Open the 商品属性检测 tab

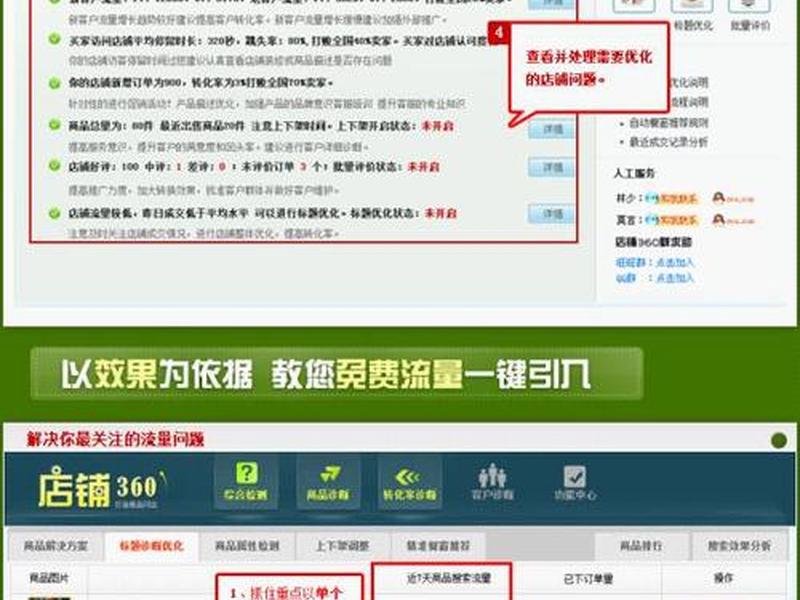pos(247,546)
